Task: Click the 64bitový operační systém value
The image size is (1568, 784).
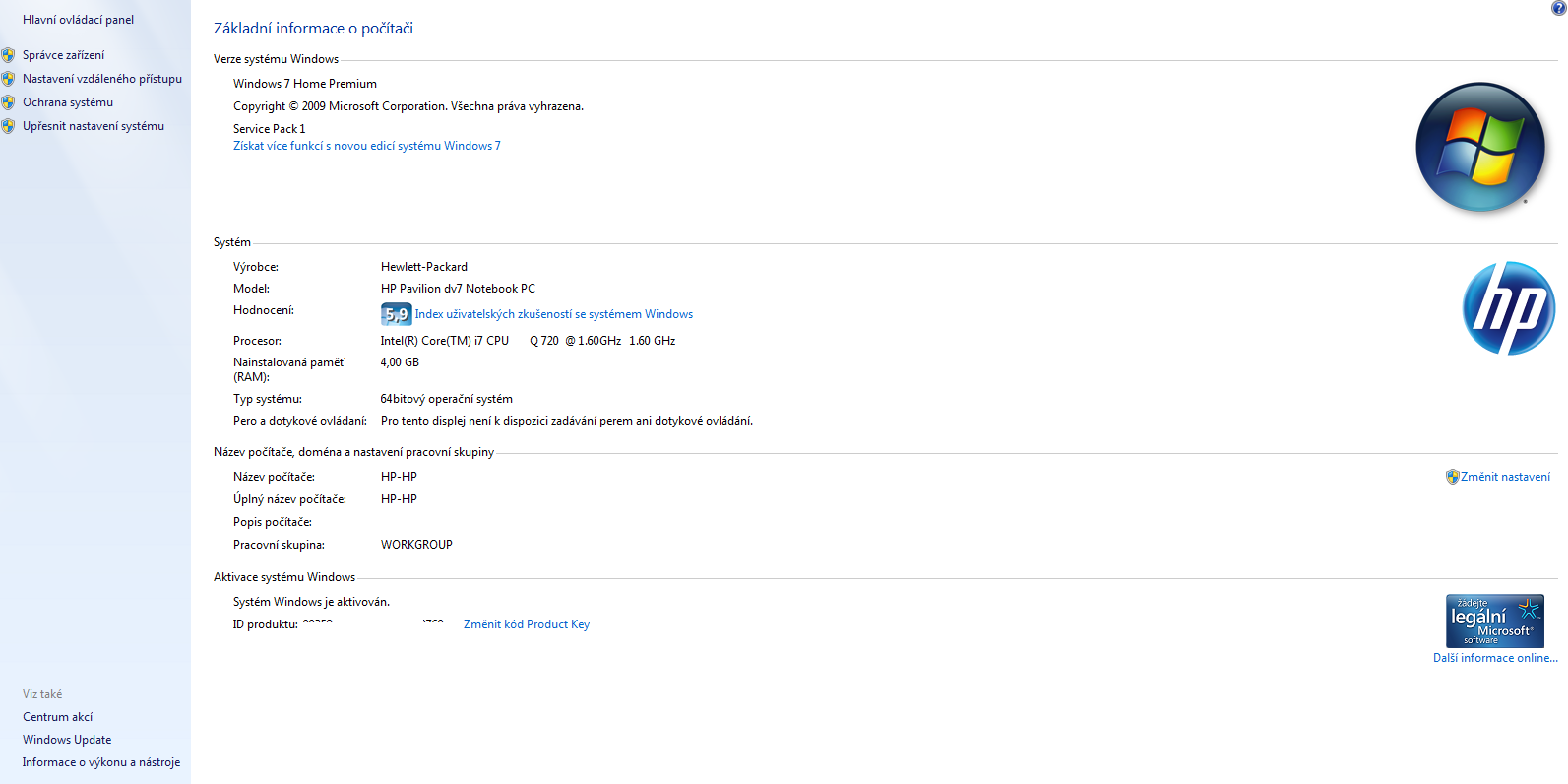Action: click(x=447, y=399)
